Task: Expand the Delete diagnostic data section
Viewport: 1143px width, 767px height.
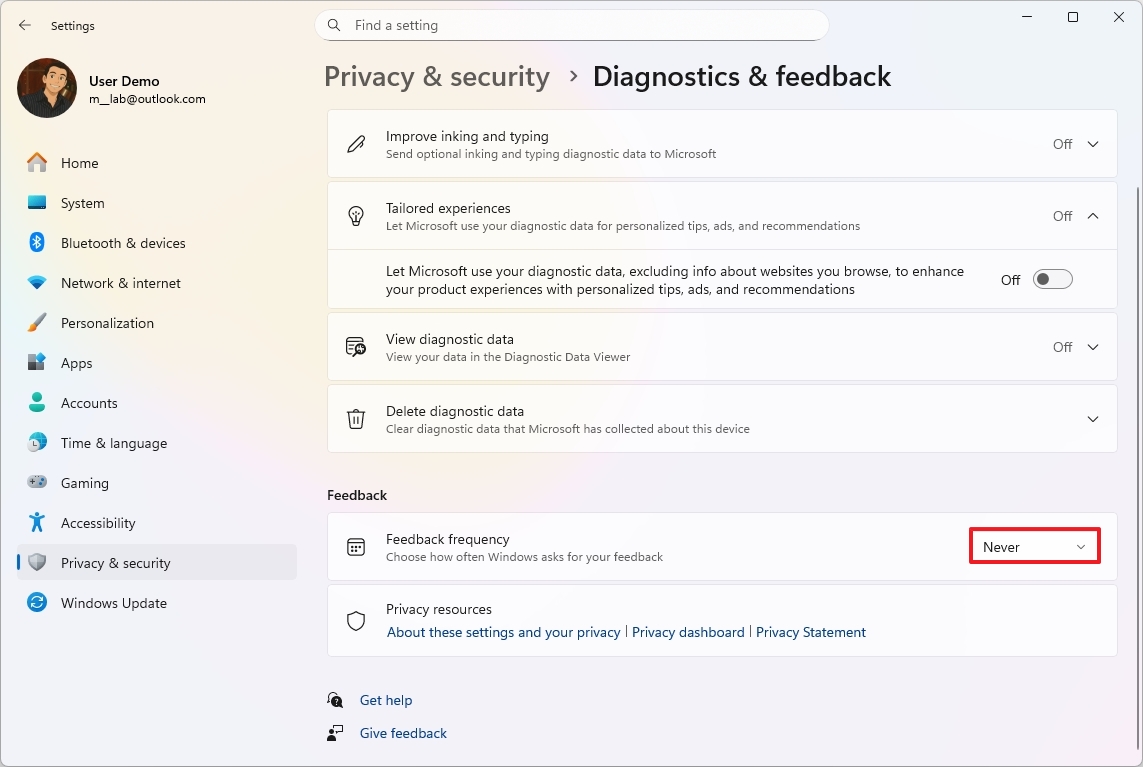Action: [x=1092, y=419]
